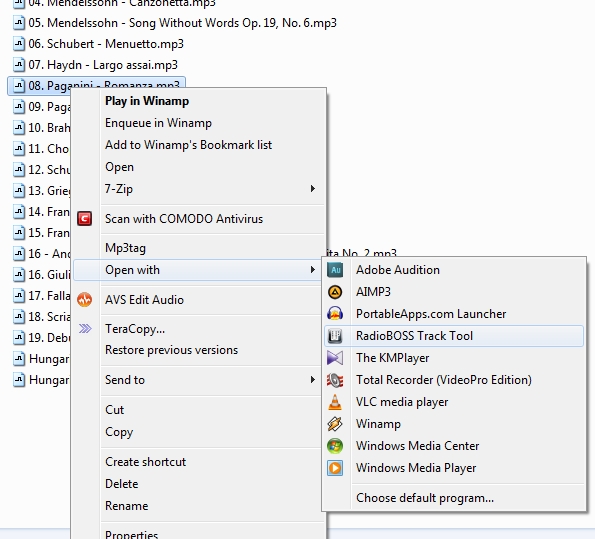The image size is (595, 539).
Task: Click the red COMODO Antivirus icon
Action: [x=85, y=219]
